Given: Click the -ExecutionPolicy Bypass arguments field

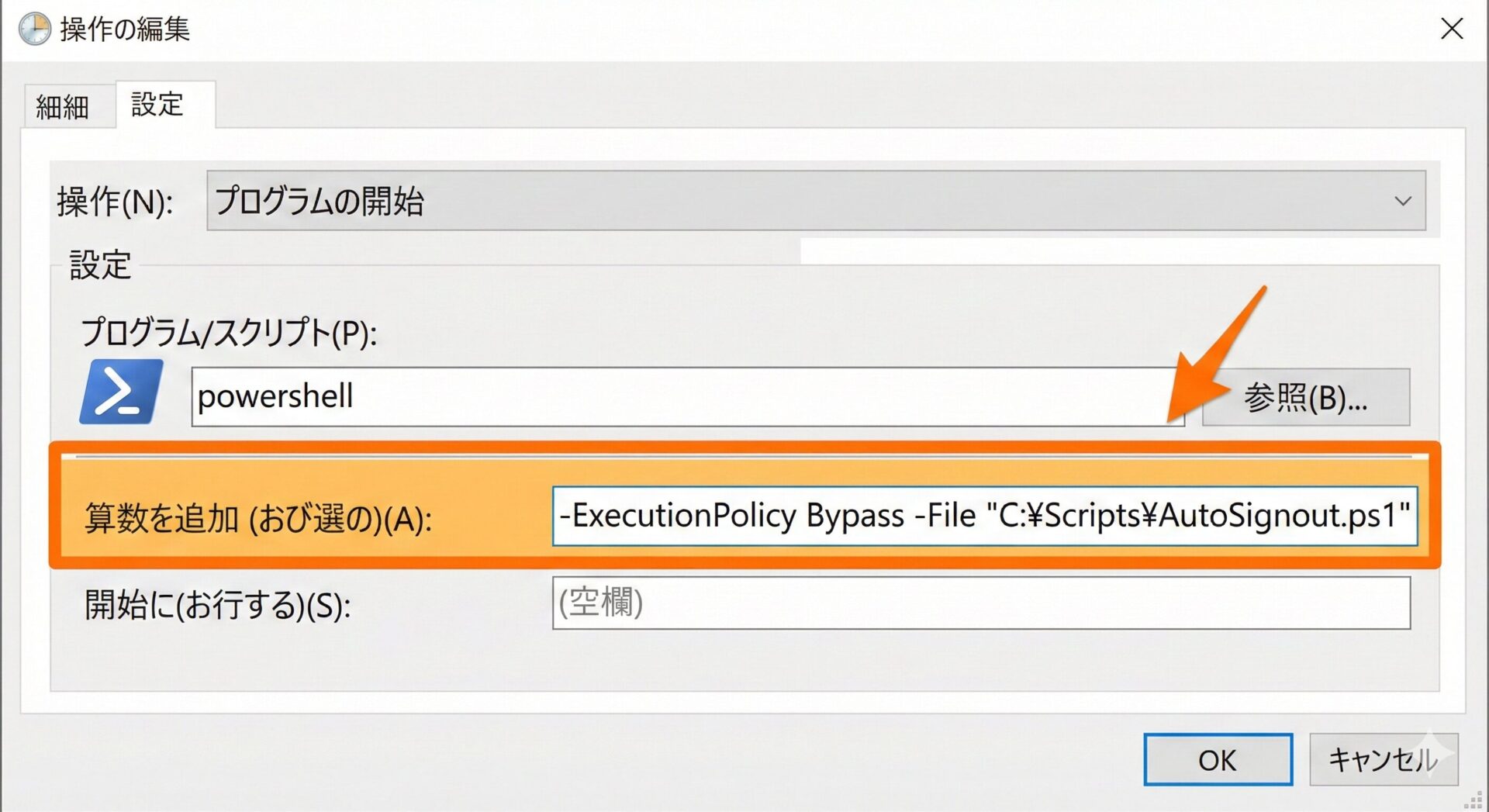Looking at the screenshot, I should [983, 516].
